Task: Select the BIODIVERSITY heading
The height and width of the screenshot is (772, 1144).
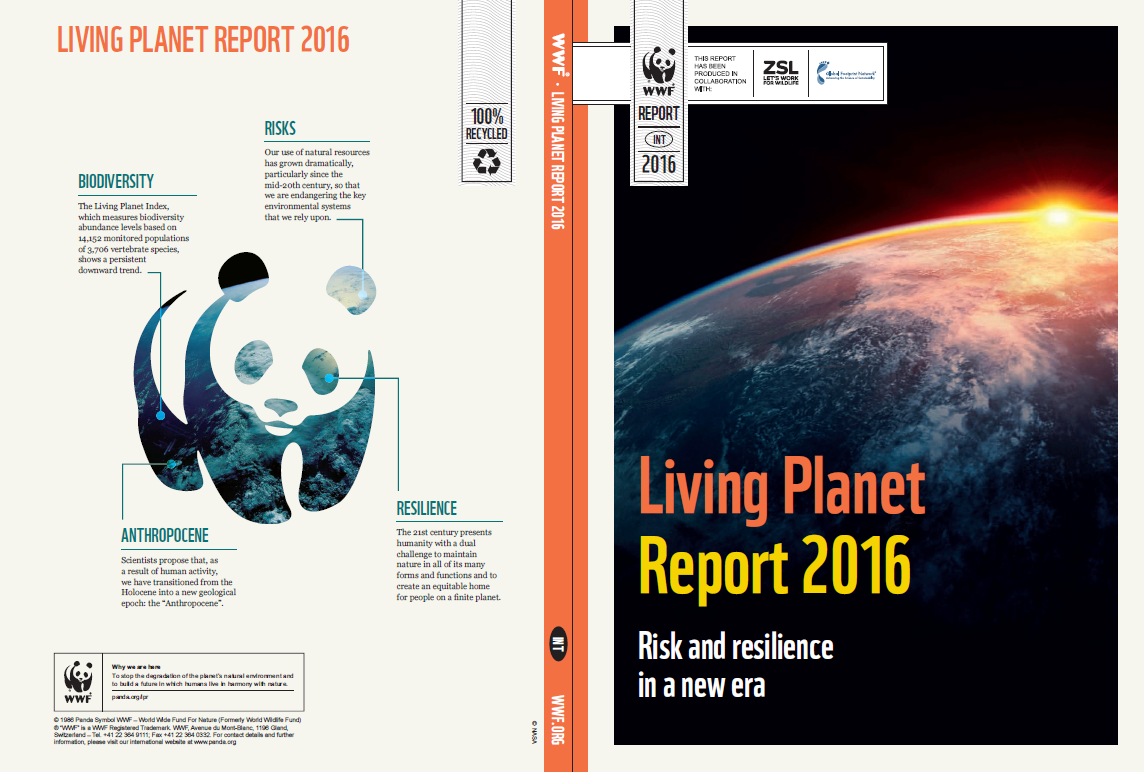Action: tap(116, 182)
